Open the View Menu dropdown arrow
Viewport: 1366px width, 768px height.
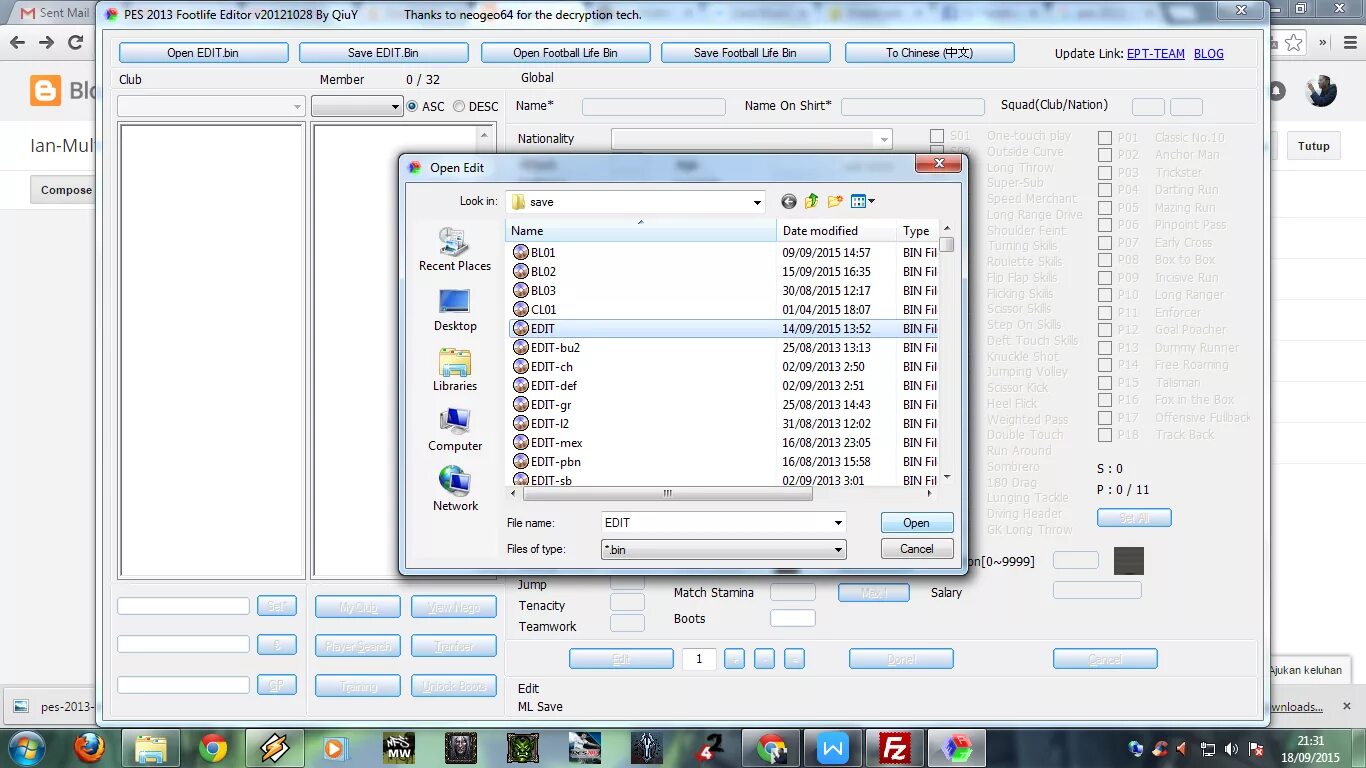pos(872,202)
